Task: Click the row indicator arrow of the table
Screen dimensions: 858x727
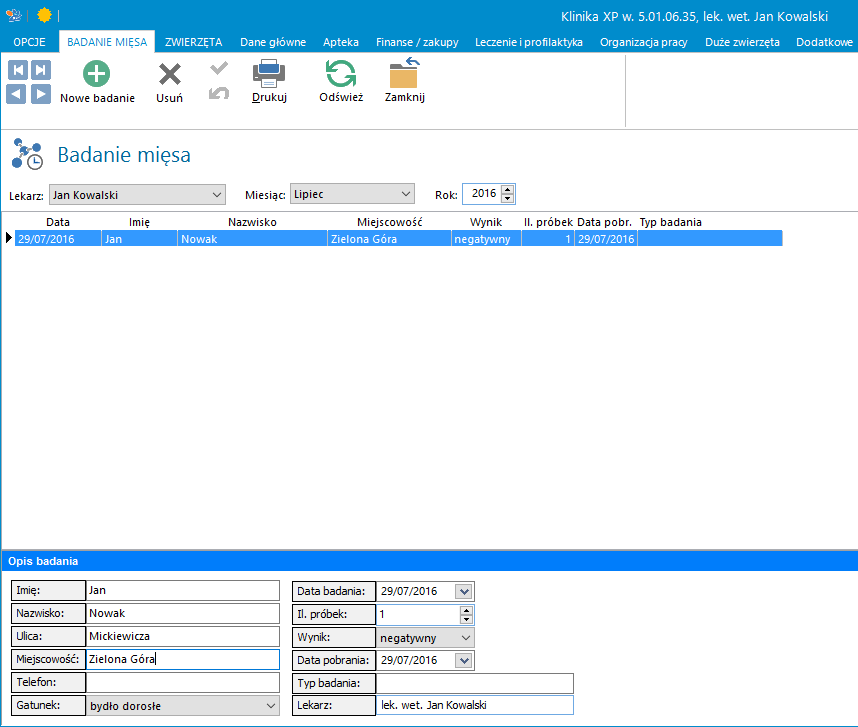Action: click(8, 238)
